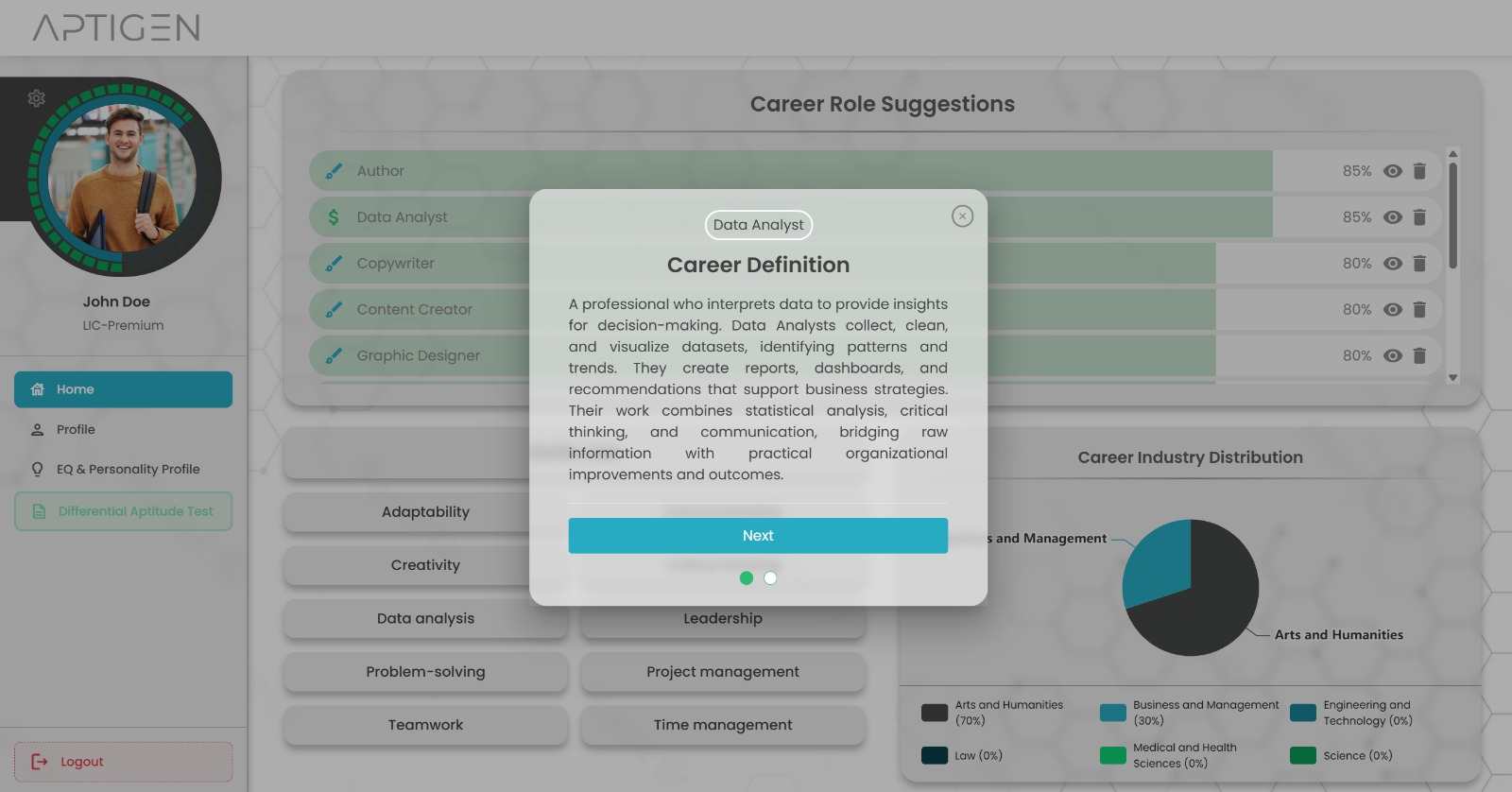
Task: Remove Content Creator with trash icon
Action: [x=1418, y=310]
